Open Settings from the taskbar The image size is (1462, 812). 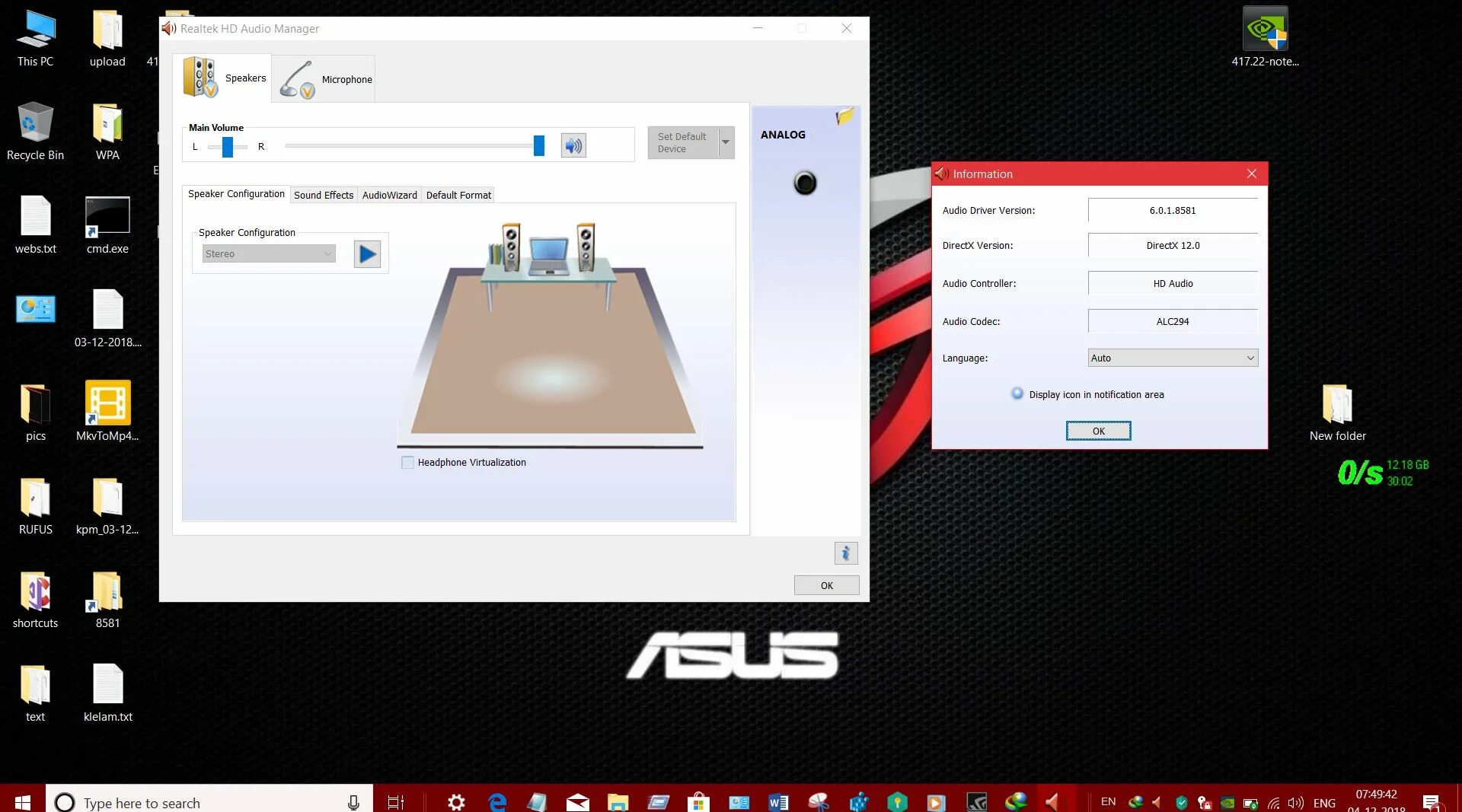[456, 802]
